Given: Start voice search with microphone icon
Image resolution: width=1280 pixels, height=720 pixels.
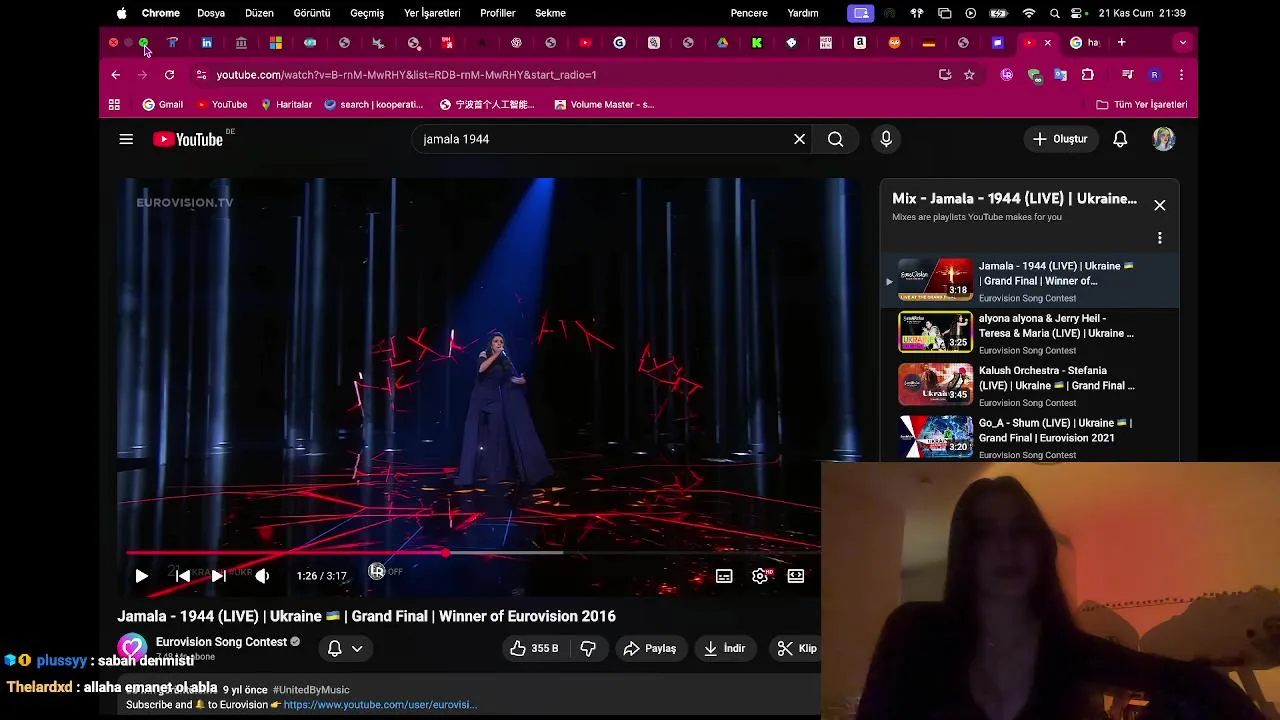Looking at the screenshot, I should click(x=886, y=139).
